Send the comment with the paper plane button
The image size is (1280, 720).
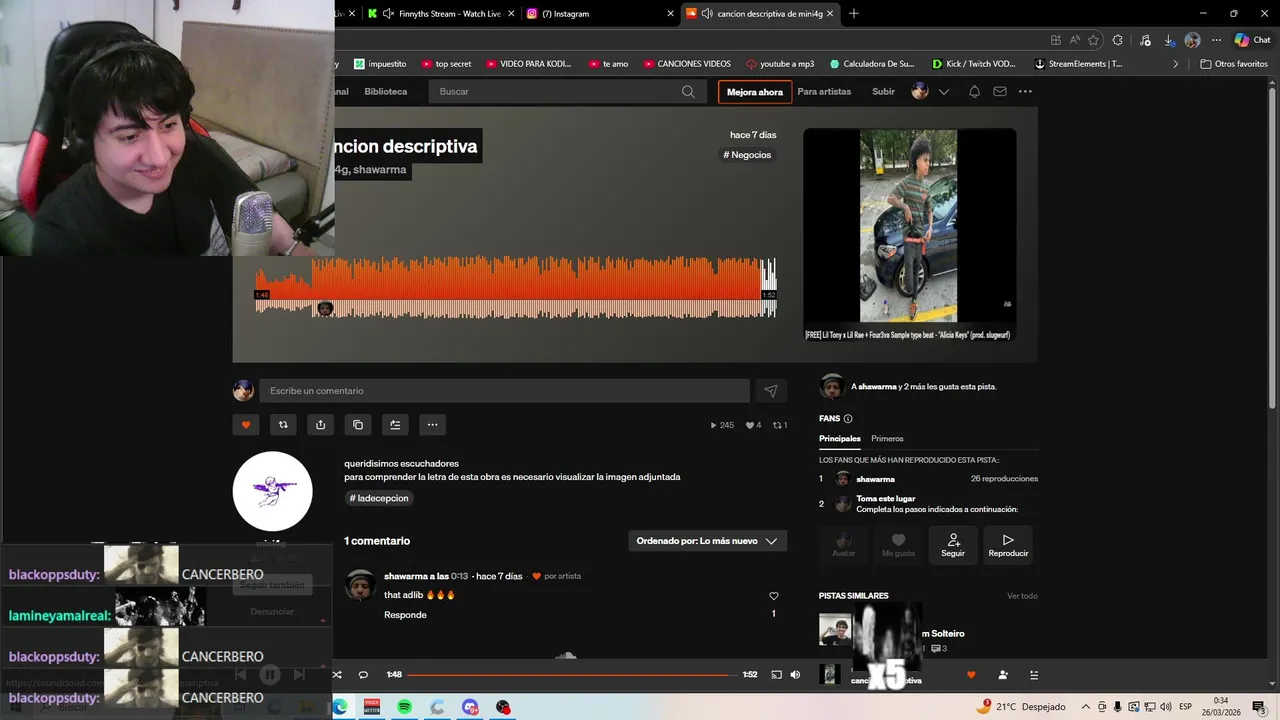(771, 391)
